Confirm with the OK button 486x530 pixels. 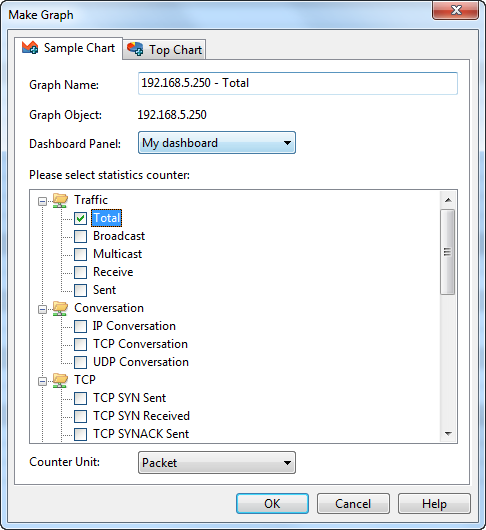click(x=272, y=504)
